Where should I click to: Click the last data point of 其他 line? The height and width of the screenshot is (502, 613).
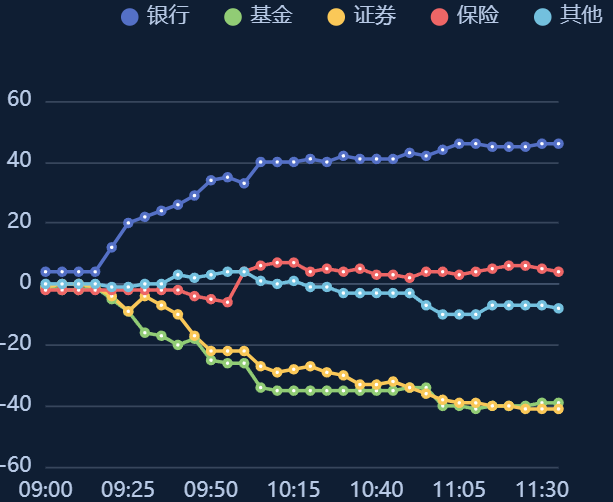559,308
